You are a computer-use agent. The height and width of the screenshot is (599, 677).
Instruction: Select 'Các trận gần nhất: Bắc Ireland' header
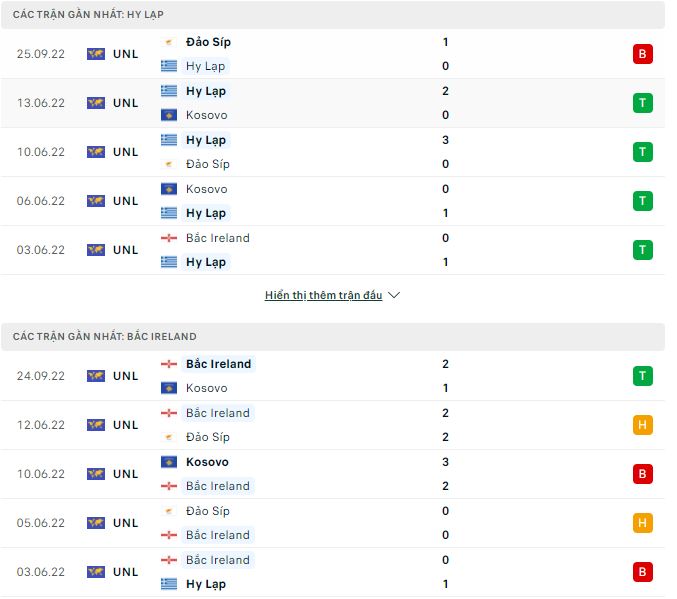click(x=105, y=337)
